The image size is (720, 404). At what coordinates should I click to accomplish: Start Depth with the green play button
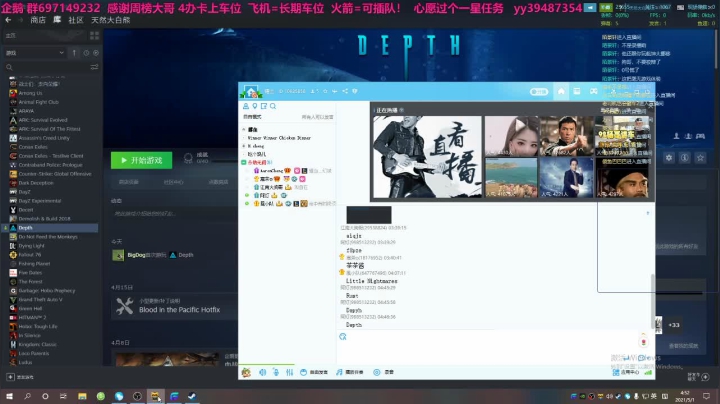click(x=141, y=160)
